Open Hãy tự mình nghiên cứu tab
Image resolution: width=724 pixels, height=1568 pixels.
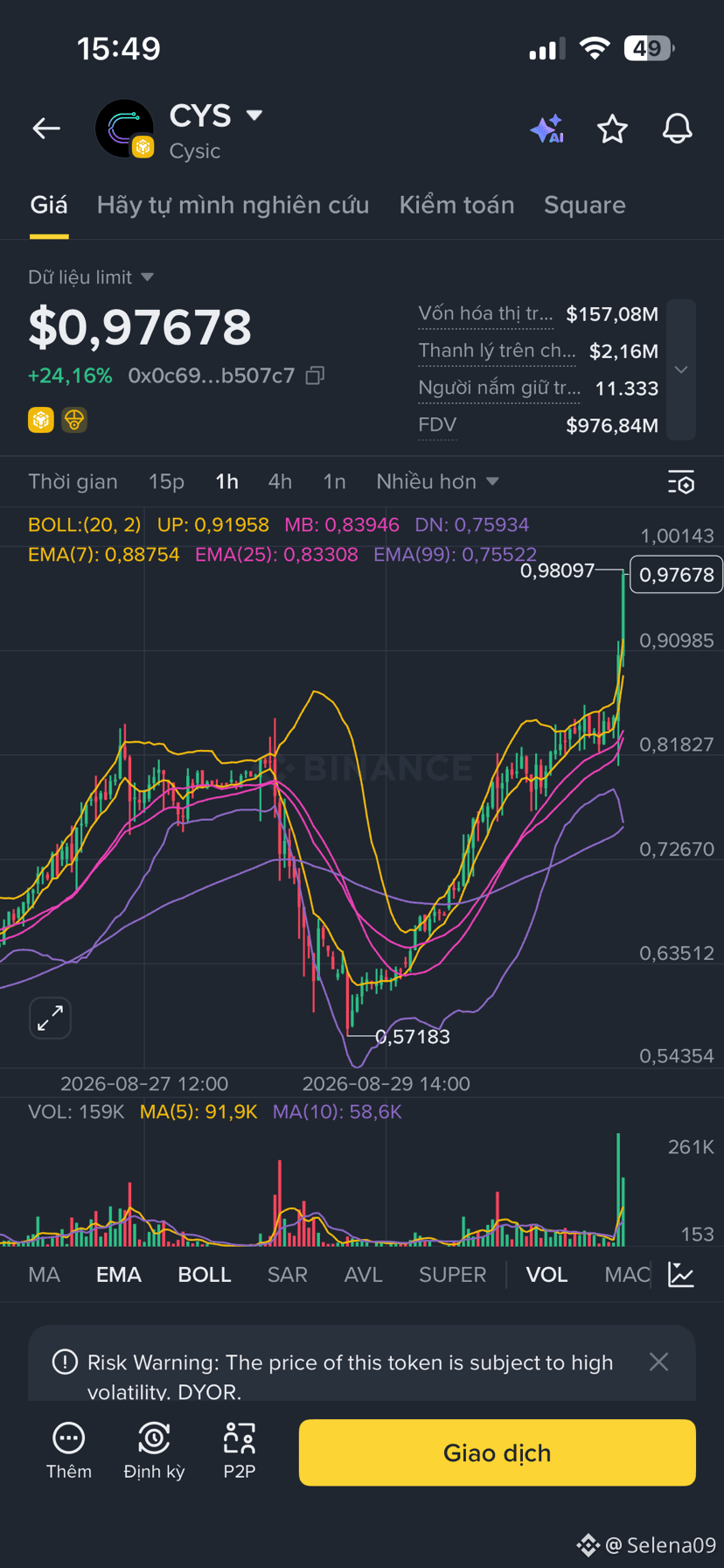(x=233, y=205)
